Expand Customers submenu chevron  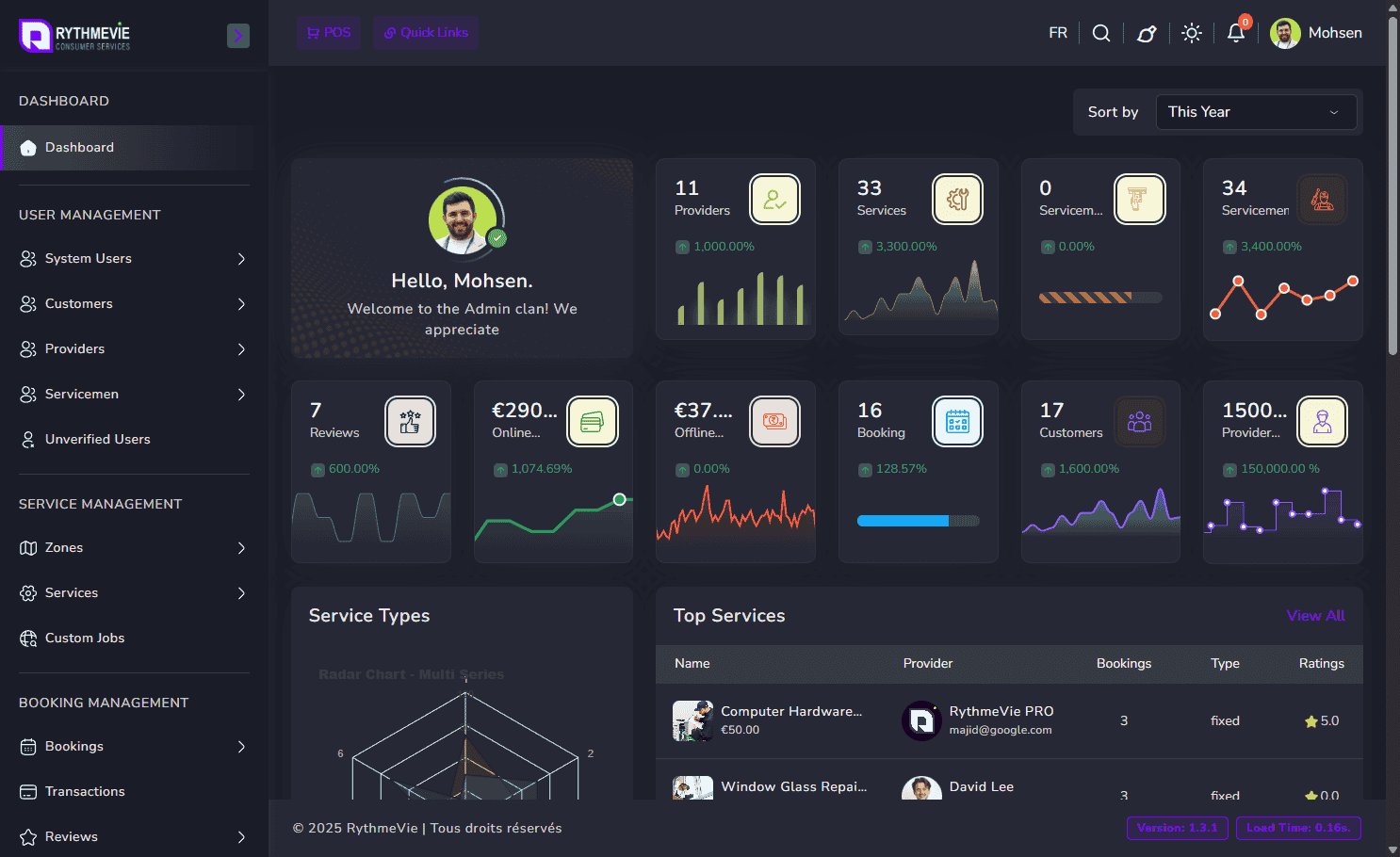pyautogui.click(x=241, y=304)
